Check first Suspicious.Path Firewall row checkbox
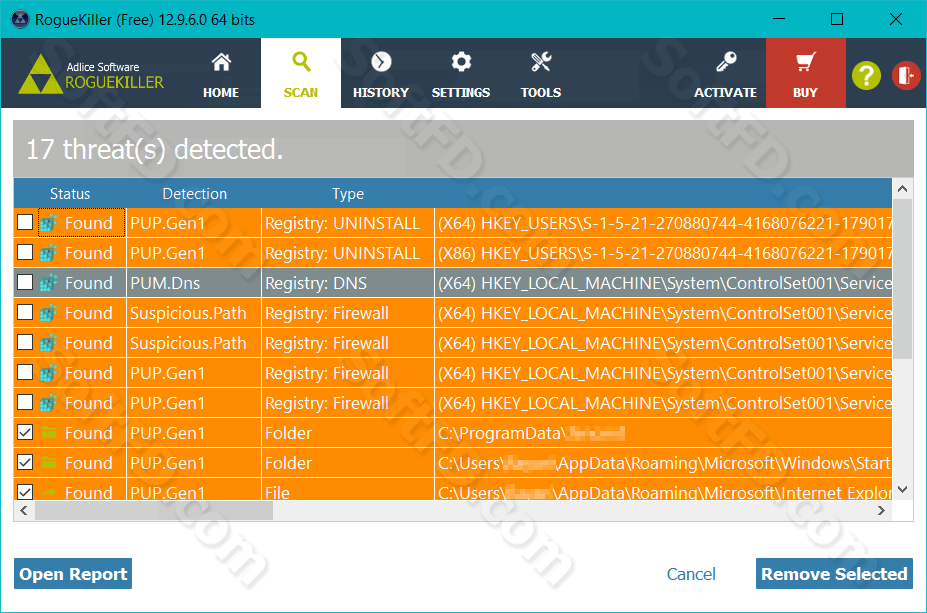927x613 pixels. click(25, 312)
